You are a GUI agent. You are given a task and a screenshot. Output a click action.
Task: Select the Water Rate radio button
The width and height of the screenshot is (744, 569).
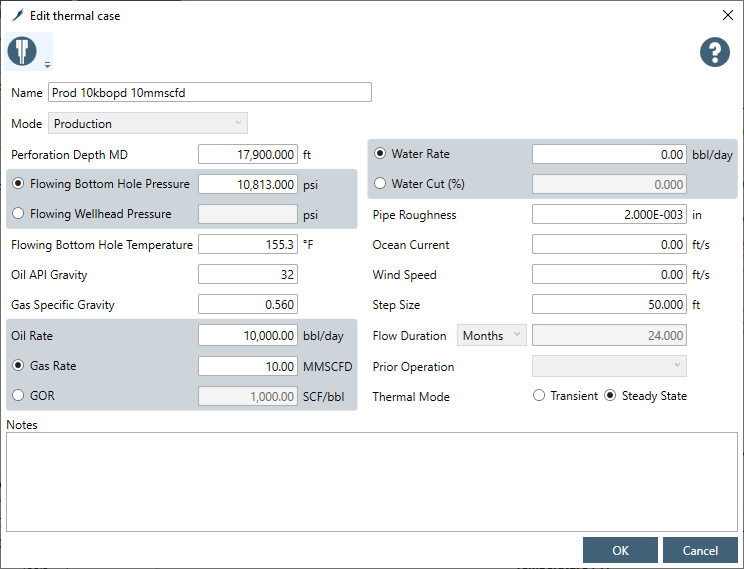pos(380,154)
